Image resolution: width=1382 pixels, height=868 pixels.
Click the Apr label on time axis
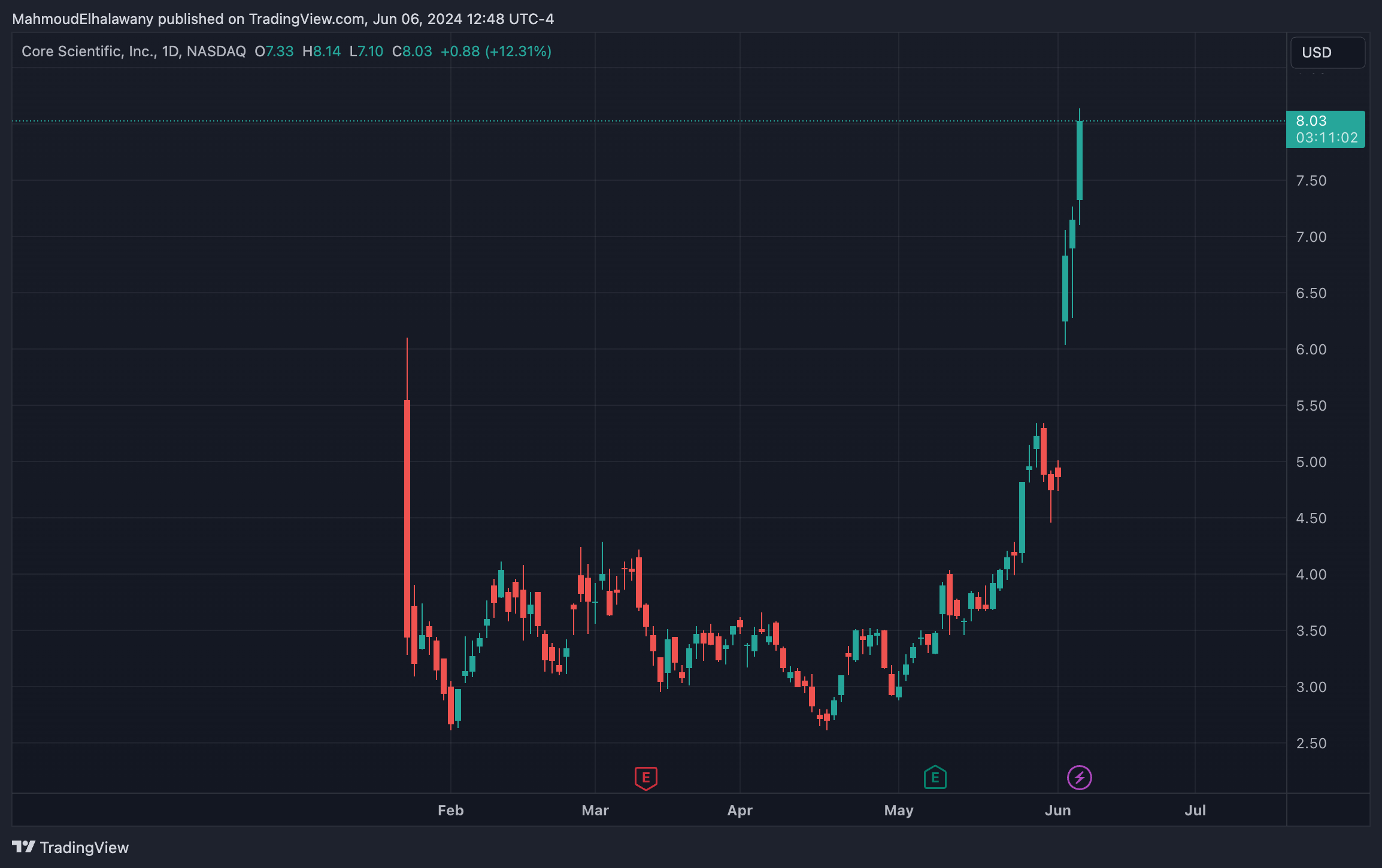(x=740, y=811)
